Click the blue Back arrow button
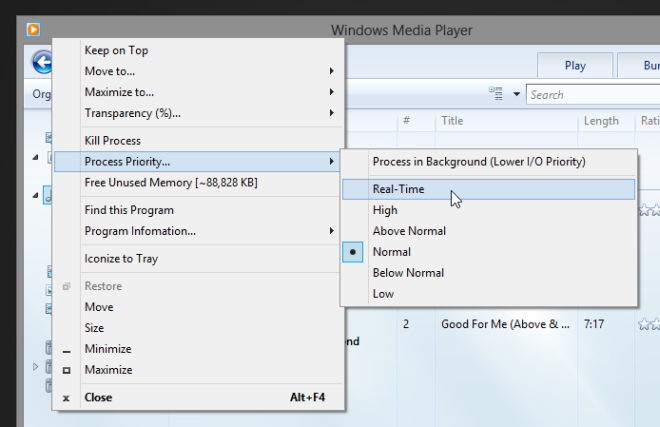The height and width of the screenshot is (427, 660). point(42,62)
